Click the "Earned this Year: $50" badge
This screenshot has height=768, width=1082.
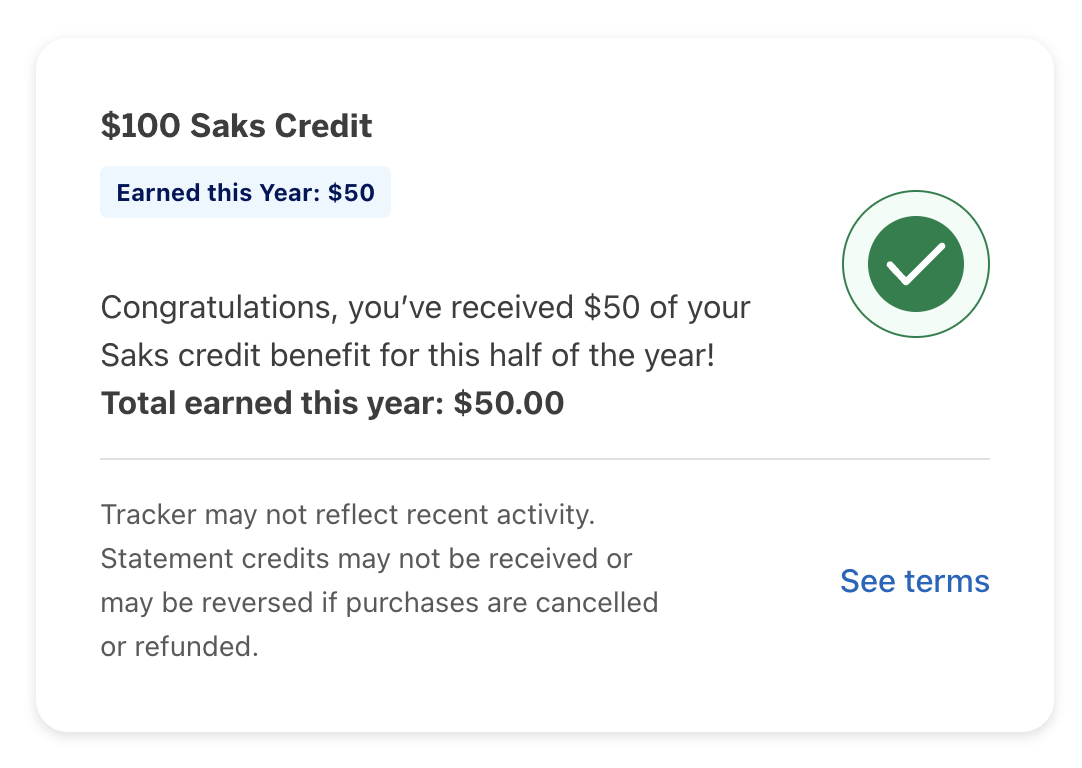[245, 193]
